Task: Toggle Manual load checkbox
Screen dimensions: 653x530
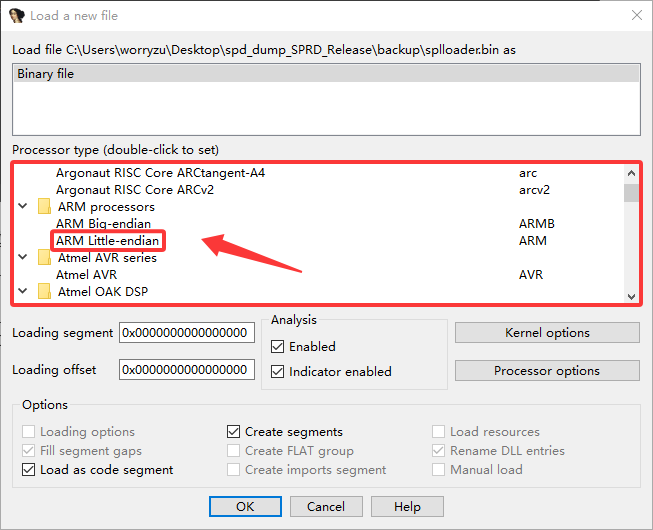Action: tap(438, 470)
